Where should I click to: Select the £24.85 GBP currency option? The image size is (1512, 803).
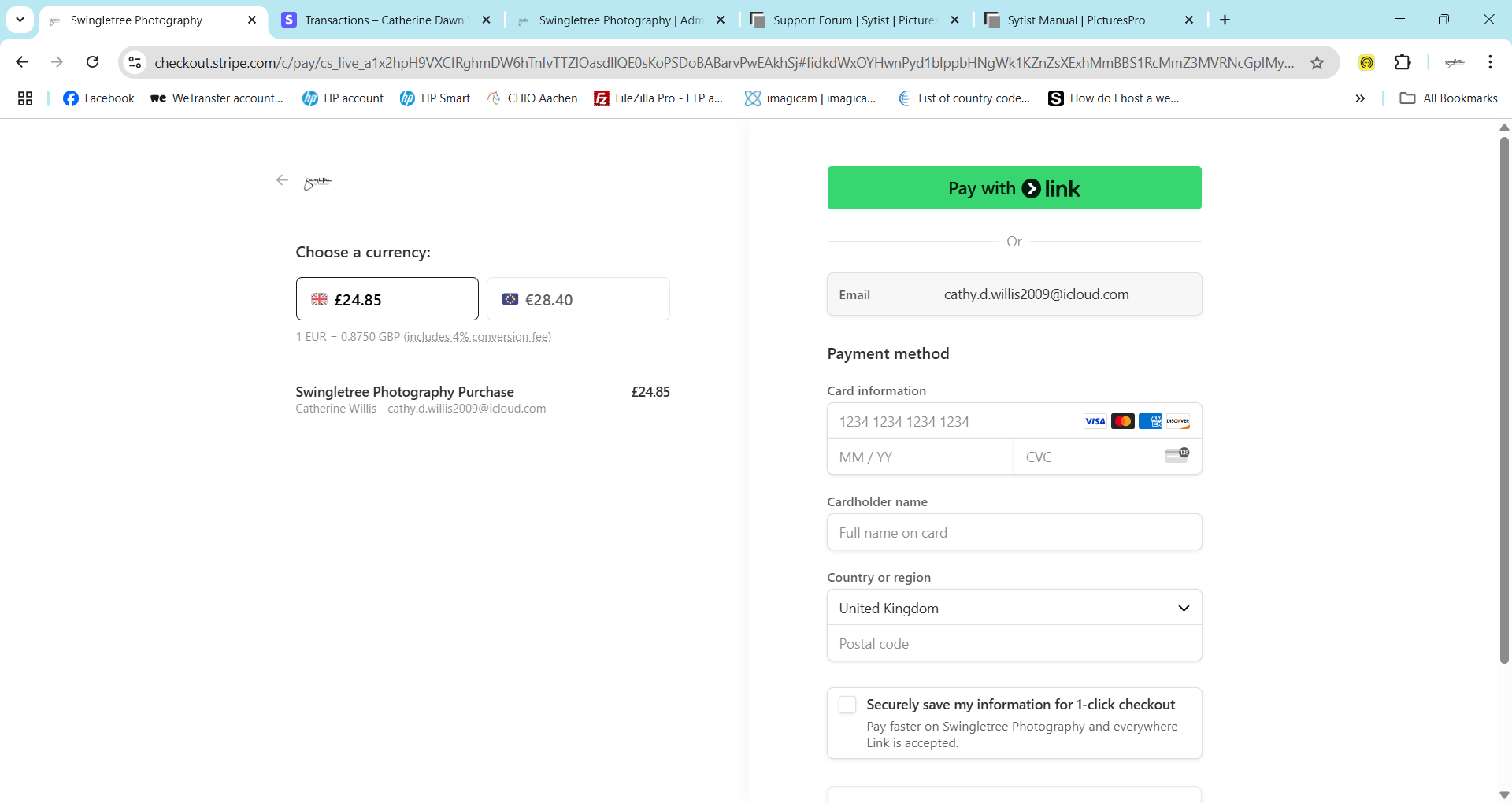coord(387,299)
